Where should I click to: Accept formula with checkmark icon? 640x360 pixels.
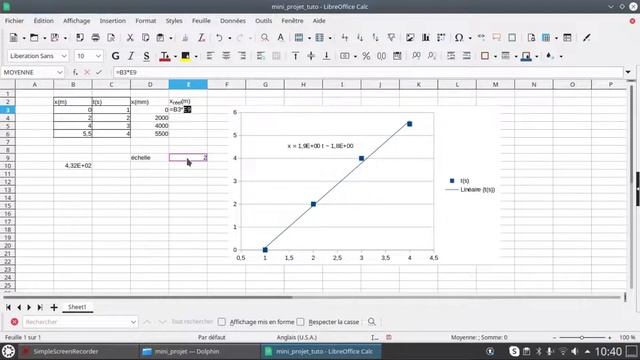pyautogui.click(x=99, y=72)
